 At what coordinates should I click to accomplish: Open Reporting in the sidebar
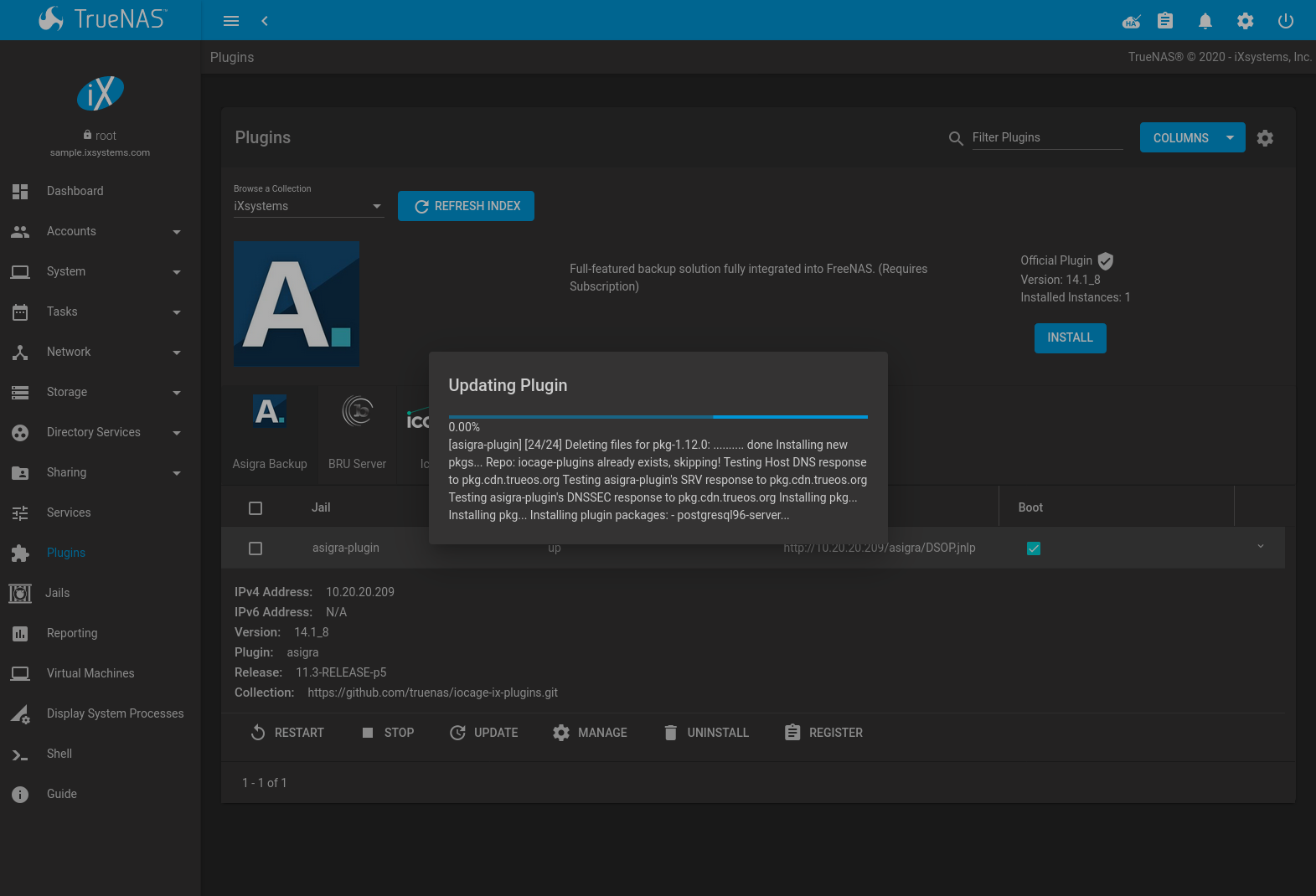[101, 633]
